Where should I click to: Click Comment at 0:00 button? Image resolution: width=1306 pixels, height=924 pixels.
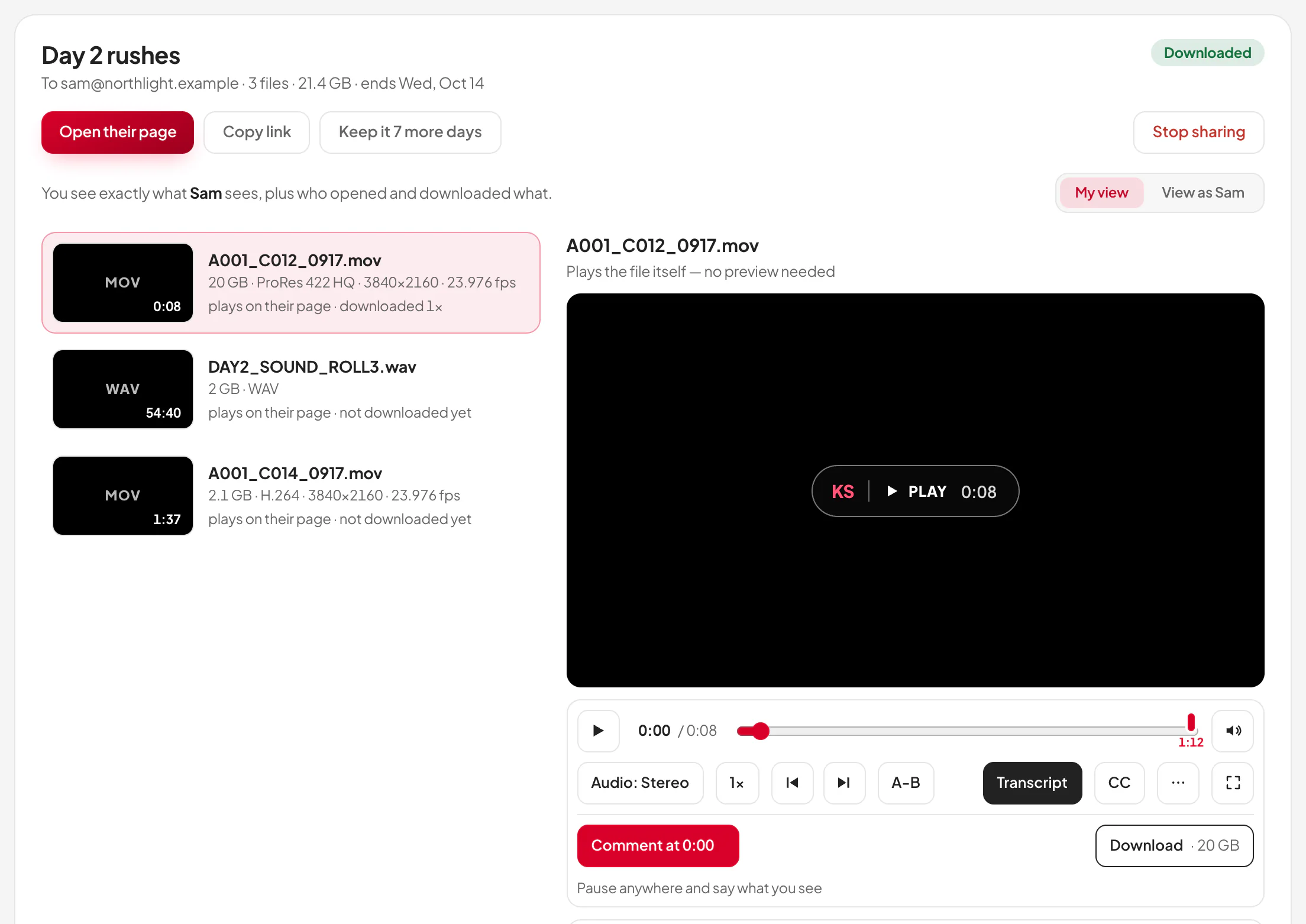[x=658, y=845]
